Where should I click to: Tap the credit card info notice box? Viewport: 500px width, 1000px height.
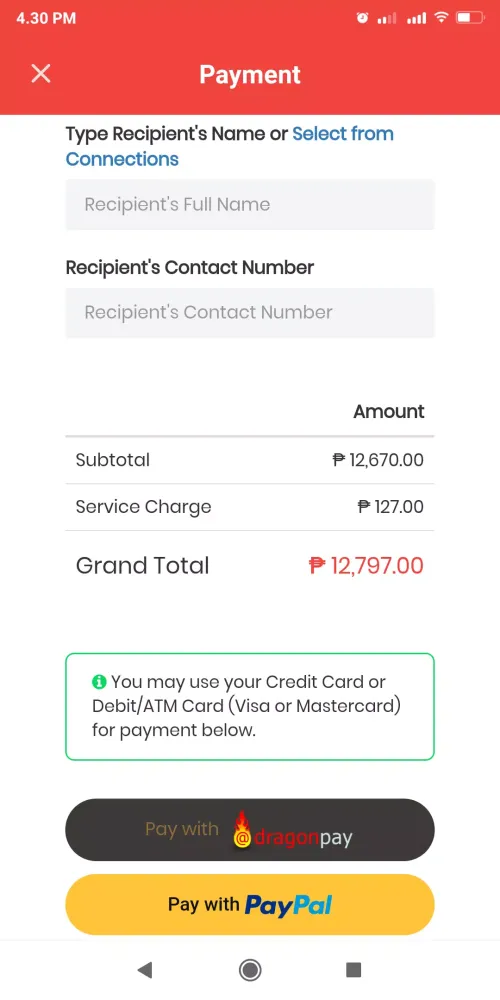click(250, 707)
